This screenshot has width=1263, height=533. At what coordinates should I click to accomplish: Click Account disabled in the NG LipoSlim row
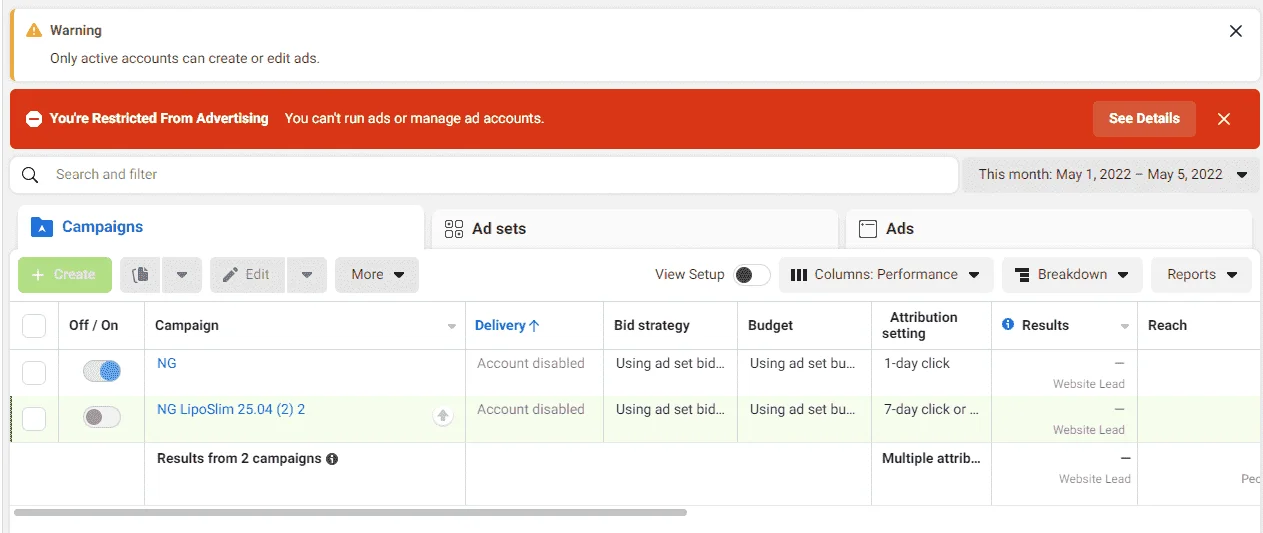(x=531, y=410)
